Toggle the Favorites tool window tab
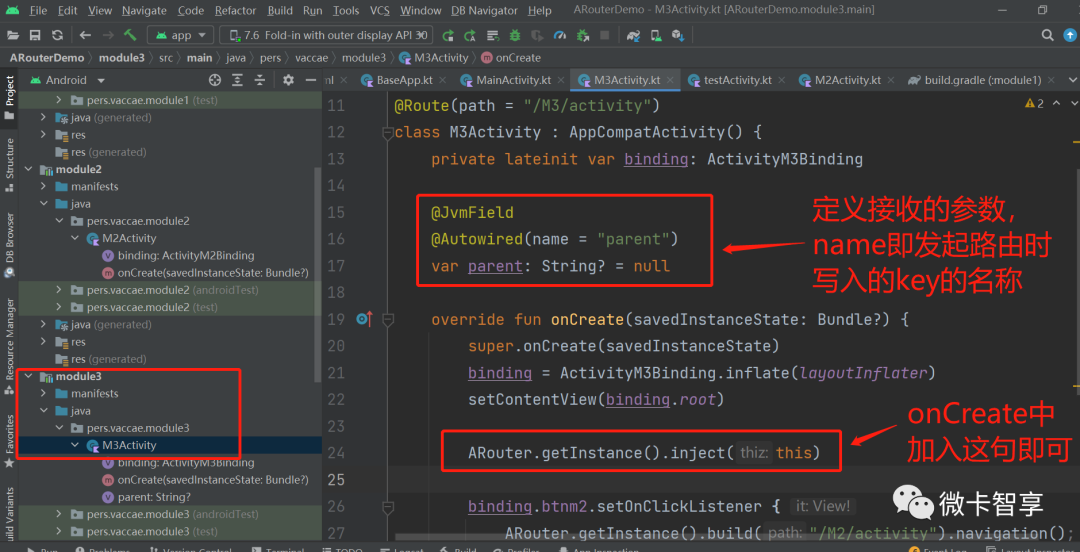The width and height of the screenshot is (1080, 552). tap(10, 440)
